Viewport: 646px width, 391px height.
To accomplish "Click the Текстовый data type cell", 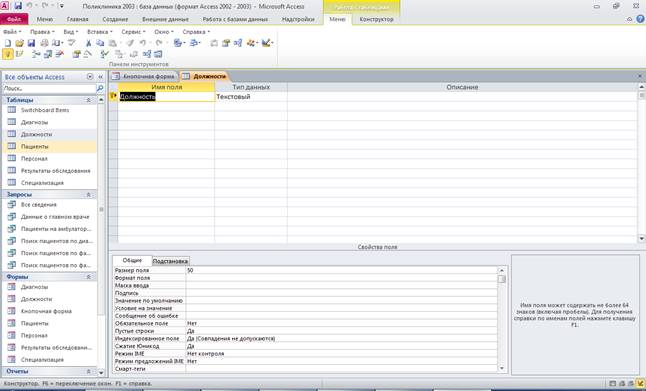I will [251, 96].
